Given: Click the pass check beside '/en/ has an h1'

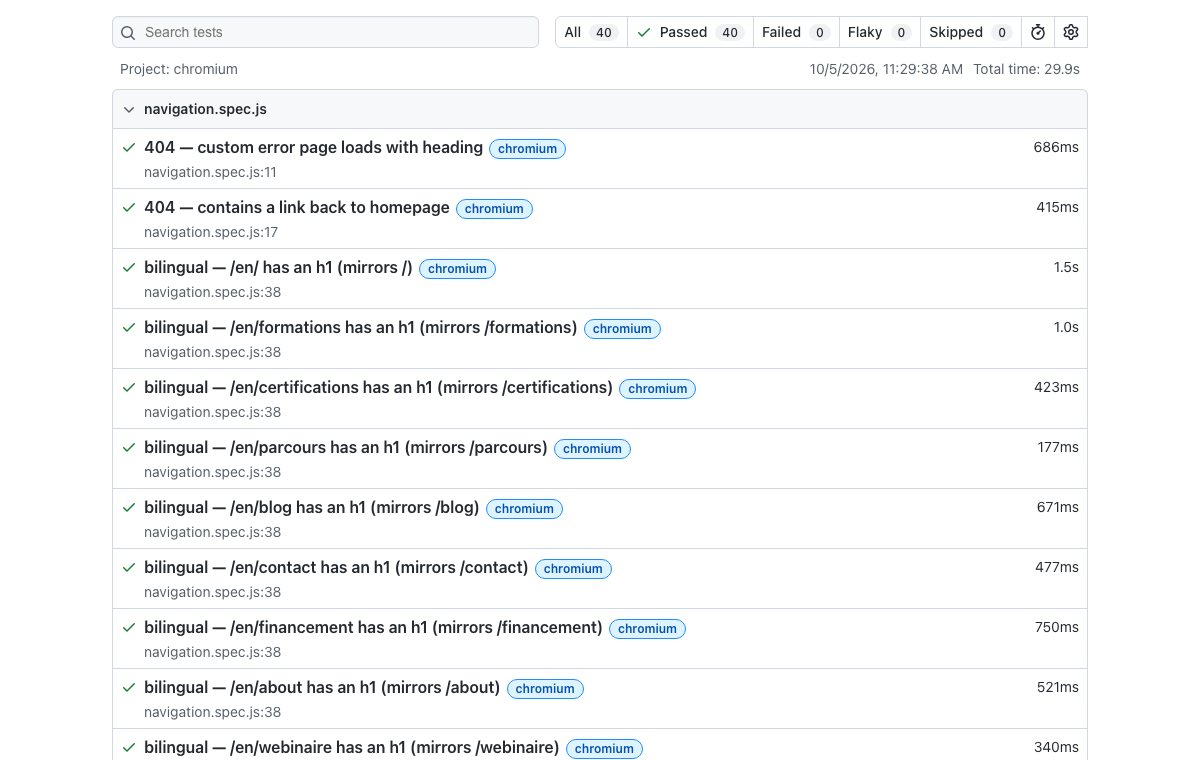Looking at the screenshot, I should 128,267.
